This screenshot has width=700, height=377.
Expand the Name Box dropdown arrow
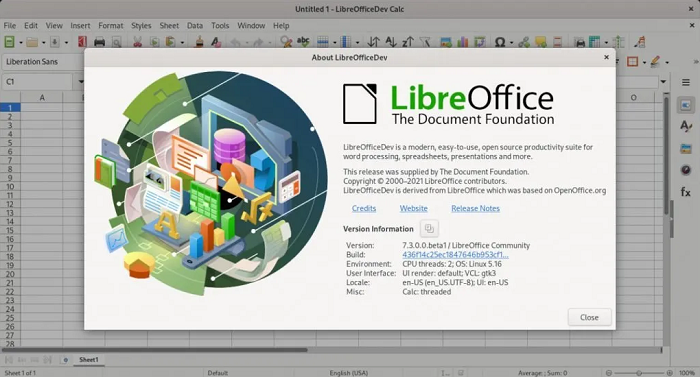(x=81, y=82)
